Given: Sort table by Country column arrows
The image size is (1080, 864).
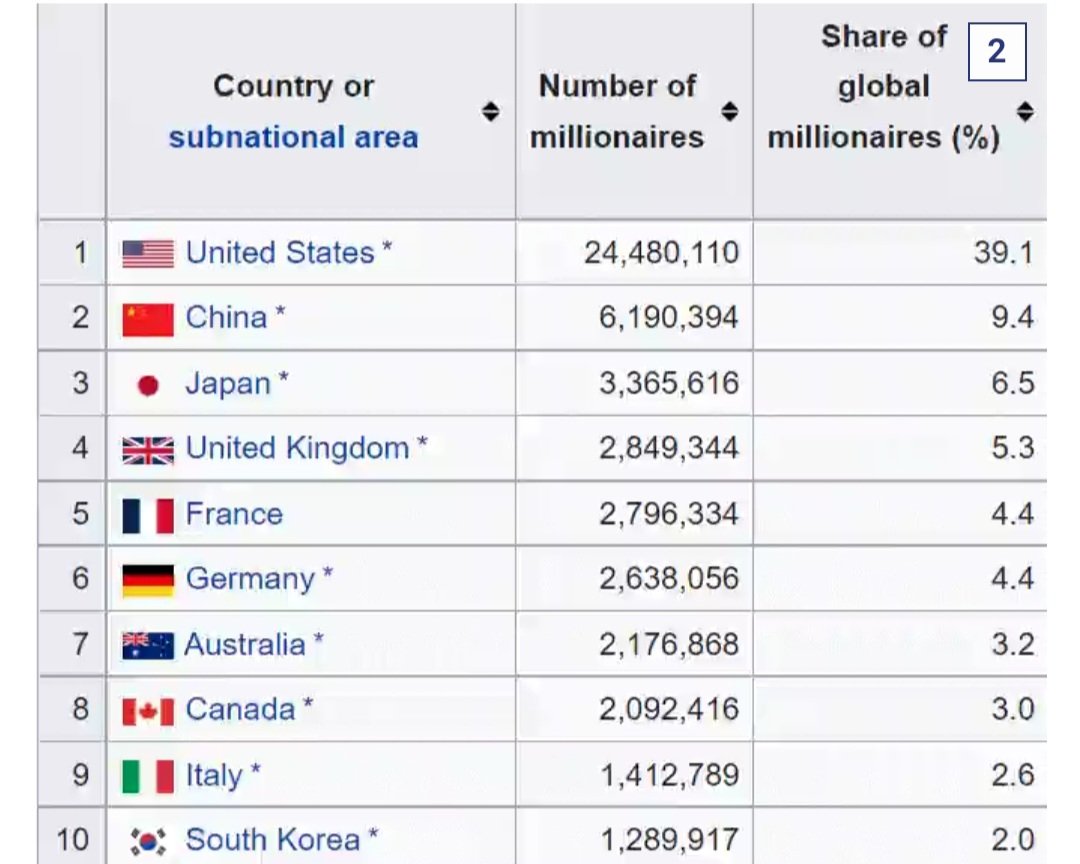Looking at the screenshot, I should click(x=490, y=111).
